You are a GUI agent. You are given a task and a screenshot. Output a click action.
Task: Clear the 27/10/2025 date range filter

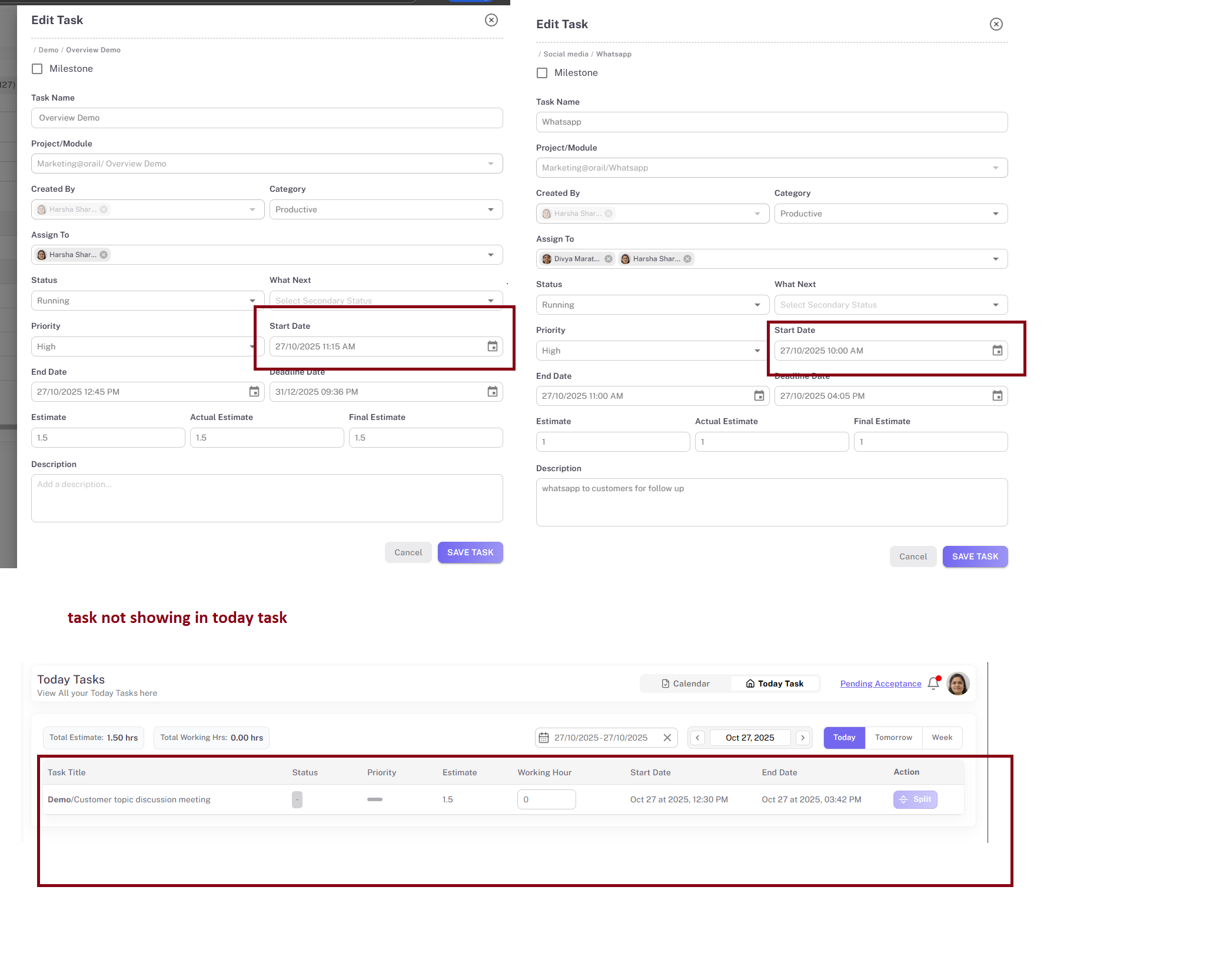click(x=667, y=738)
